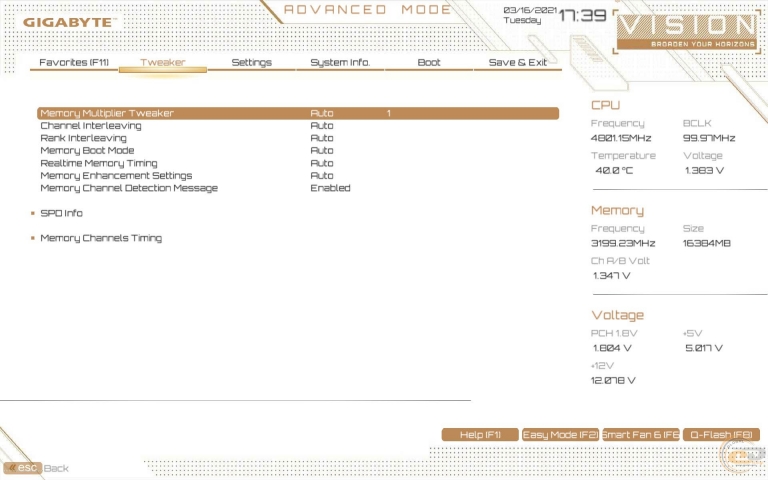Viewport: 768px width, 480px height.
Task: Click +5V reading 5.017 V
Action: coord(704,348)
